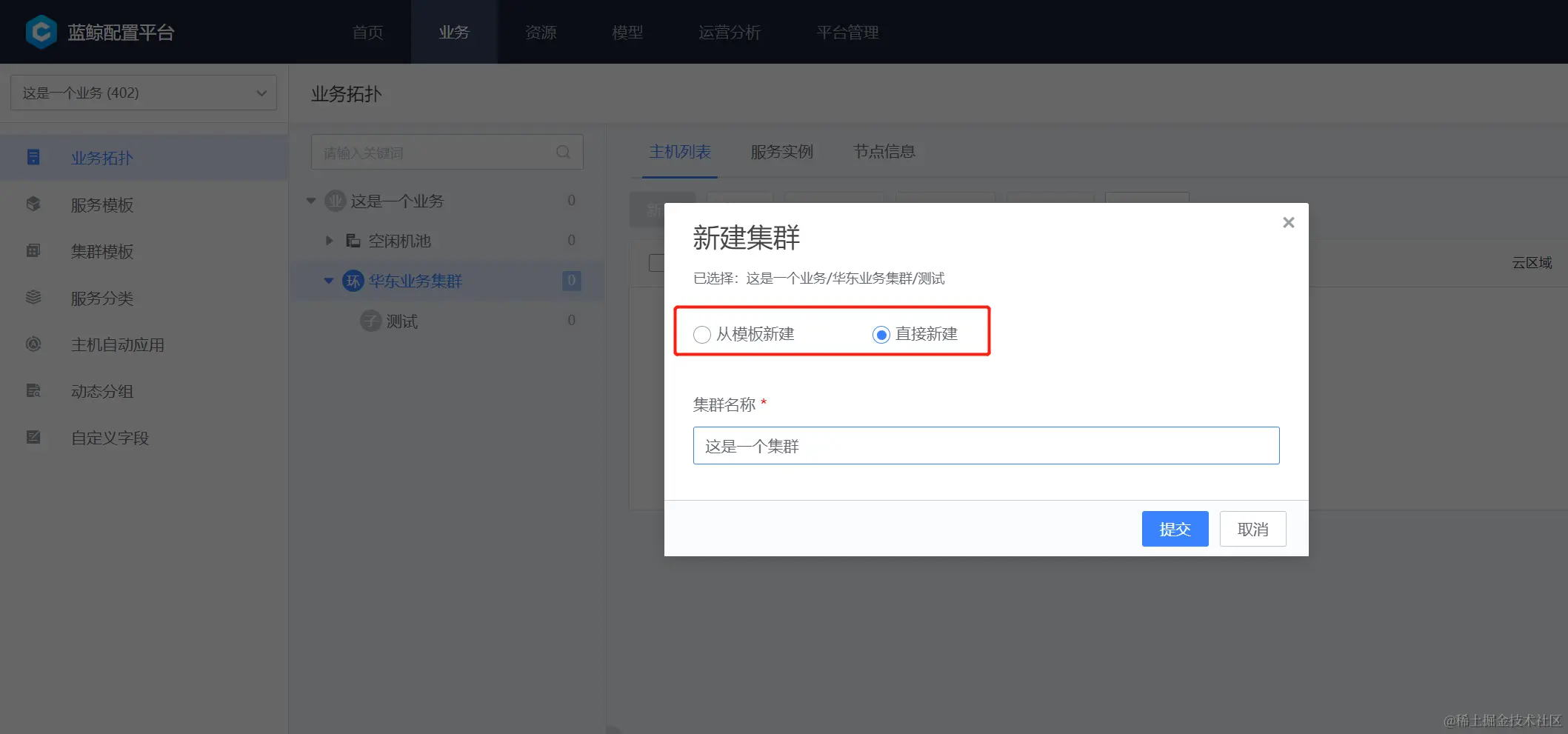Collapse the 这是一个业务 tree node
The height and width of the screenshot is (734, 1568).
(x=311, y=201)
